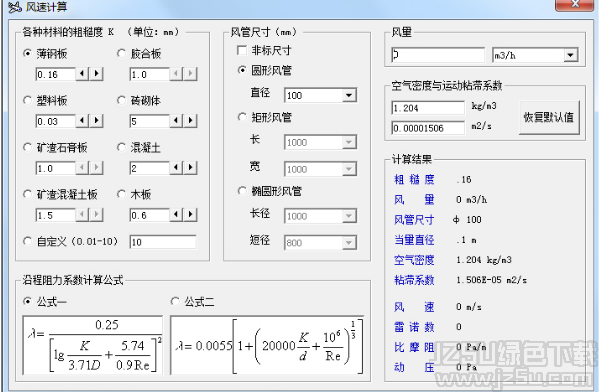Increase 砖砌体 roughness using right arrow
Image resolution: width=599 pixels, height=392 pixels.
point(190,121)
